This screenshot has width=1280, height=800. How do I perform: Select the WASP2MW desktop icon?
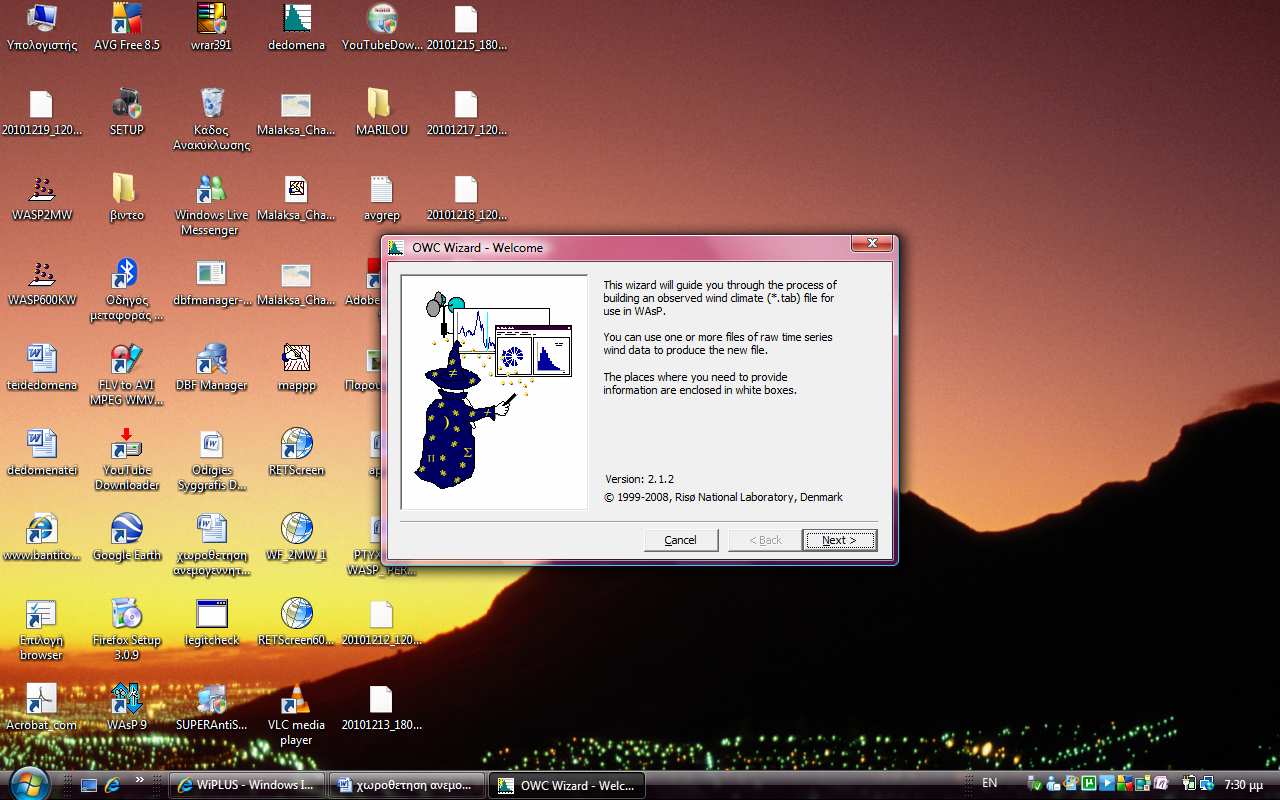[42, 198]
